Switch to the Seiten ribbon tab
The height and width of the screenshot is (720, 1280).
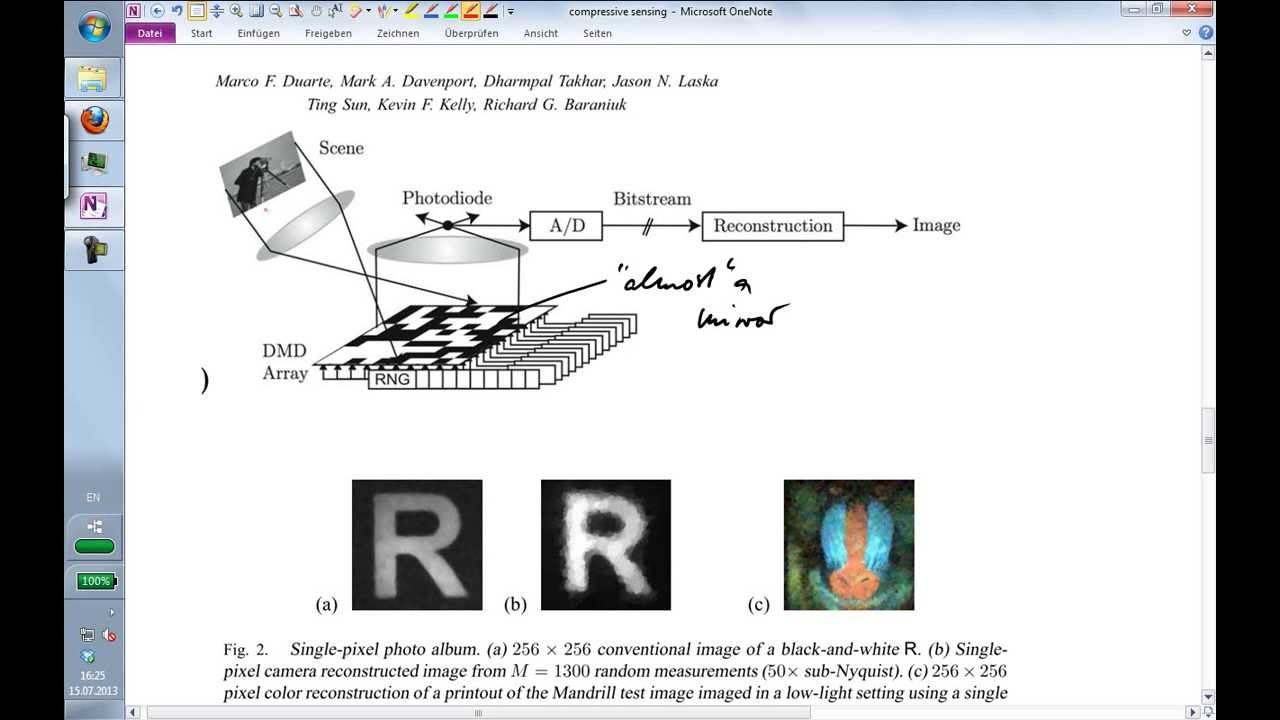597,33
